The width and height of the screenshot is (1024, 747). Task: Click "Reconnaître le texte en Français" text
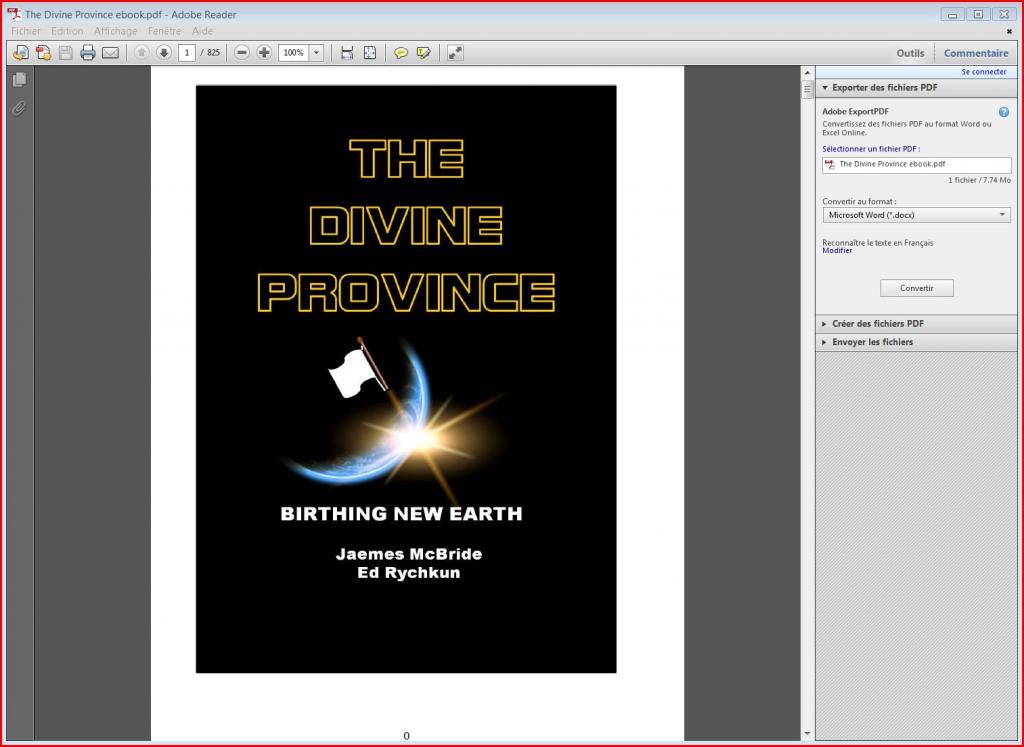point(877,243)
